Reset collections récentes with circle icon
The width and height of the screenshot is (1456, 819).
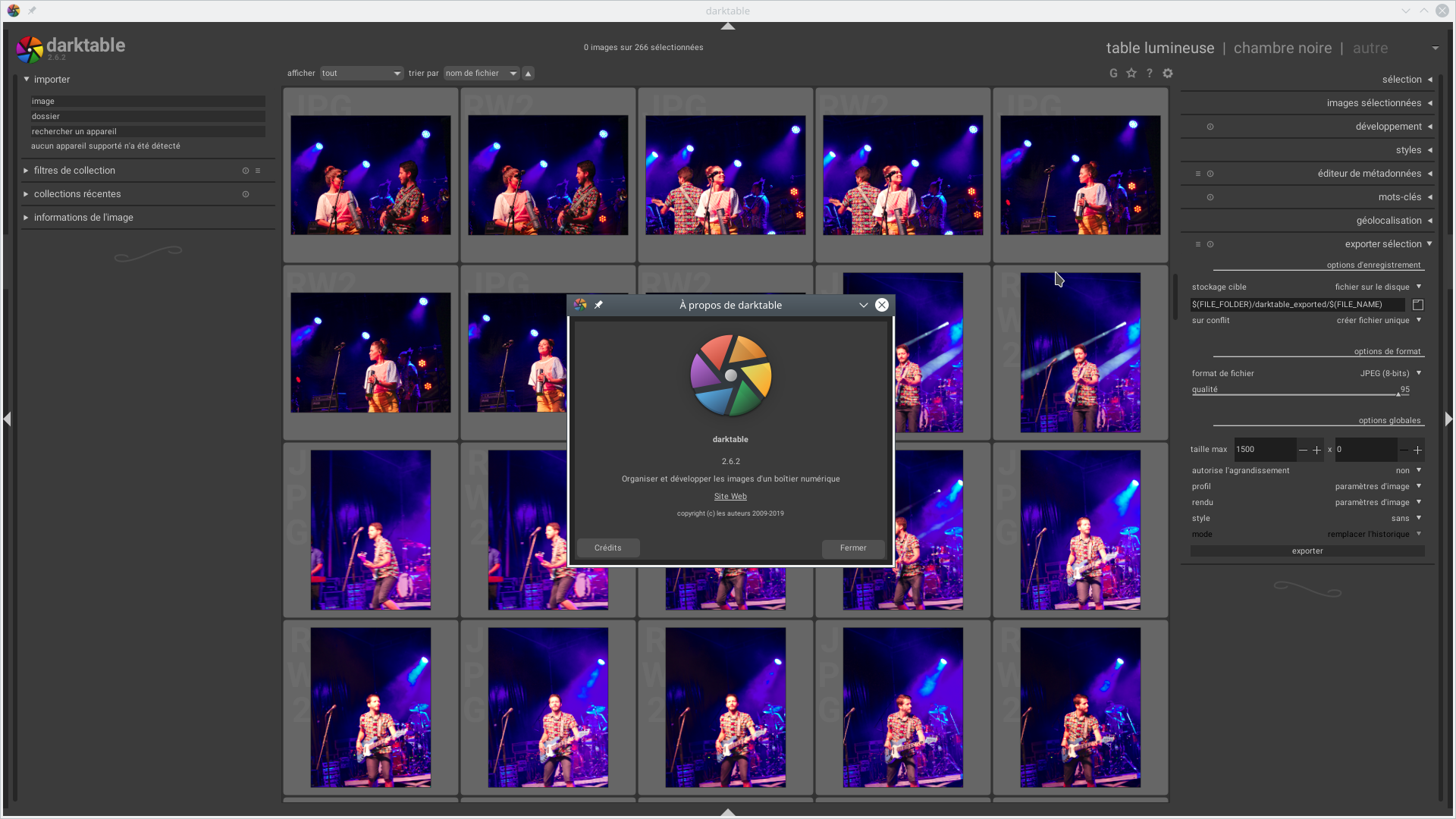(246, 194)
